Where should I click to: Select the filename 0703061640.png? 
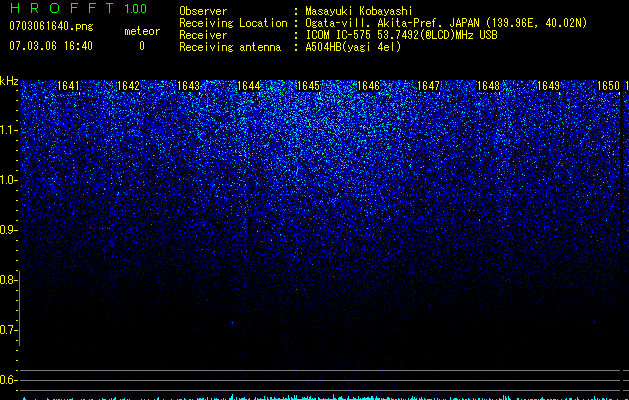click(51, 27)
